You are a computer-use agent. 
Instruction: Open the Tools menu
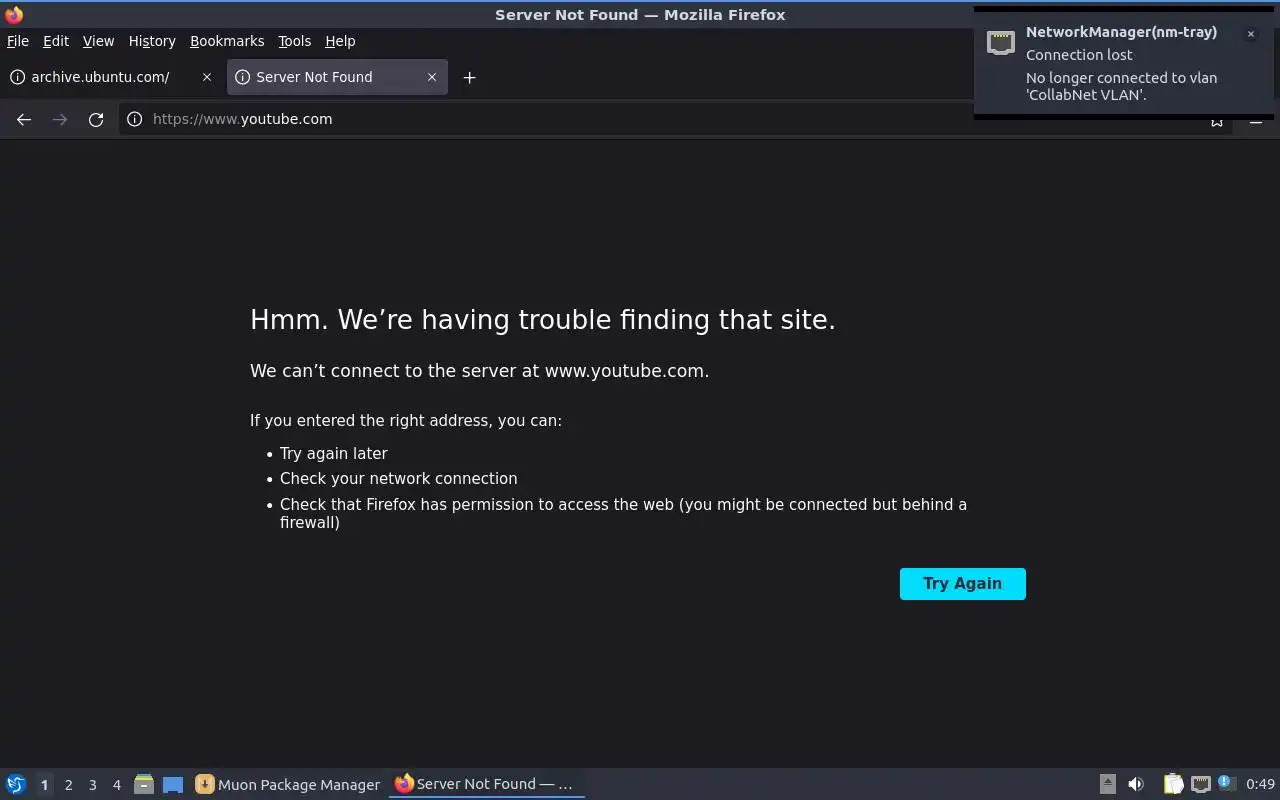(295, 41)
